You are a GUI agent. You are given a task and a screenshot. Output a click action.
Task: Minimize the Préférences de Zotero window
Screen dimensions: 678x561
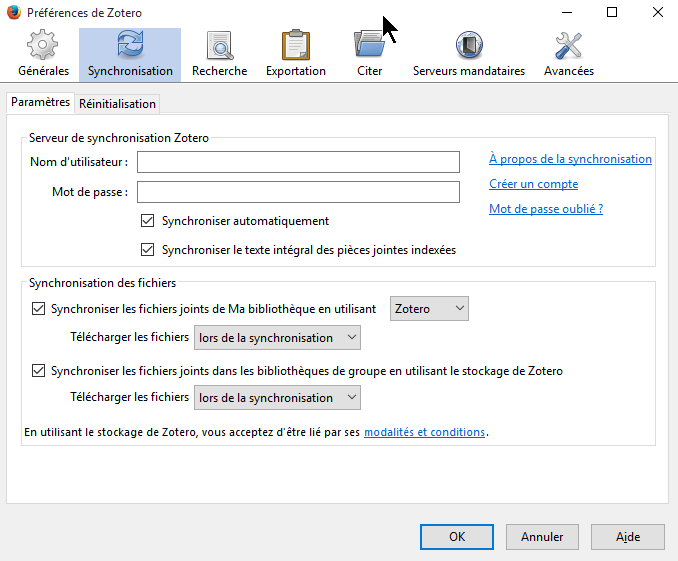click(x=567, y=12)
